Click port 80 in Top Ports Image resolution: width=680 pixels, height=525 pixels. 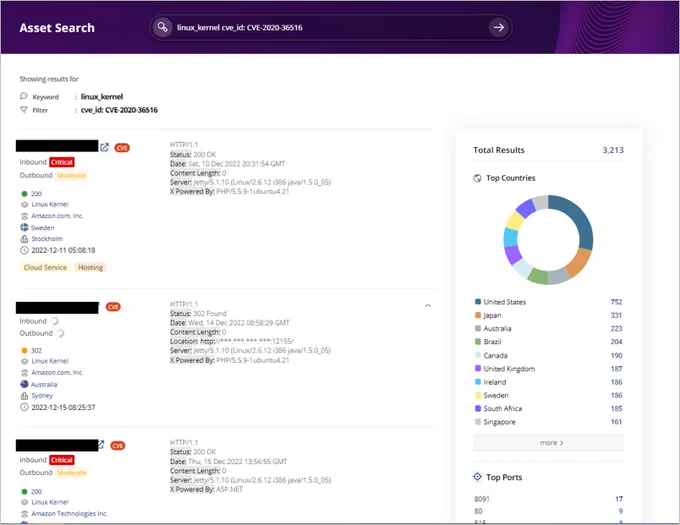[x=478, y=511]
